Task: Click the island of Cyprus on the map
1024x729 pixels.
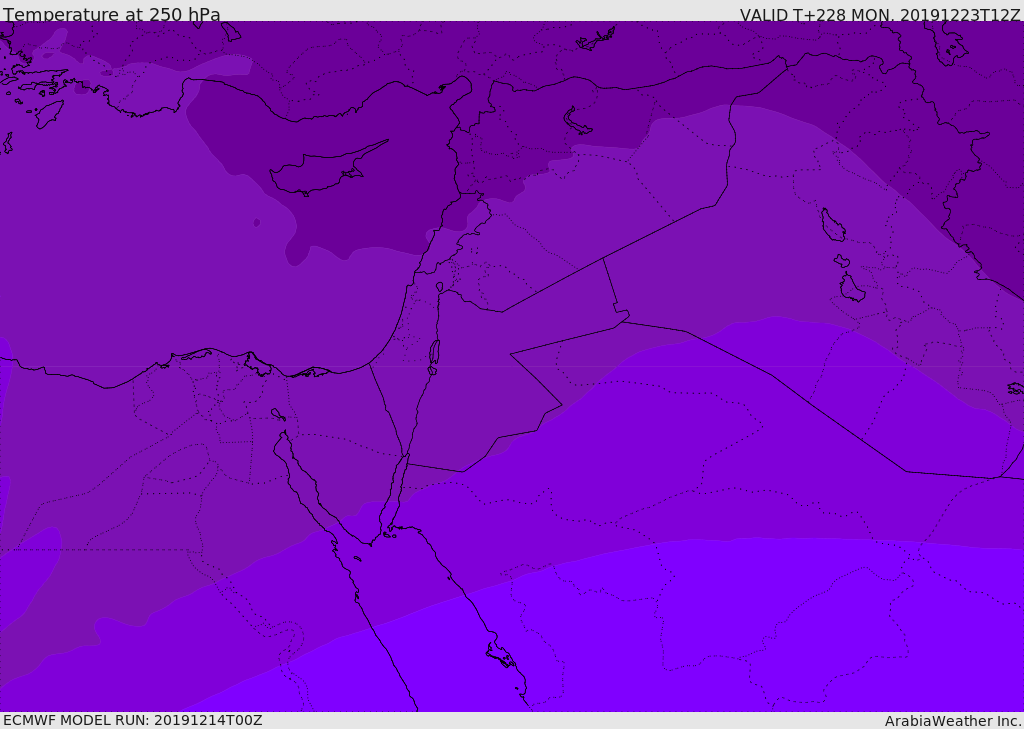Action: click(327, 169)
